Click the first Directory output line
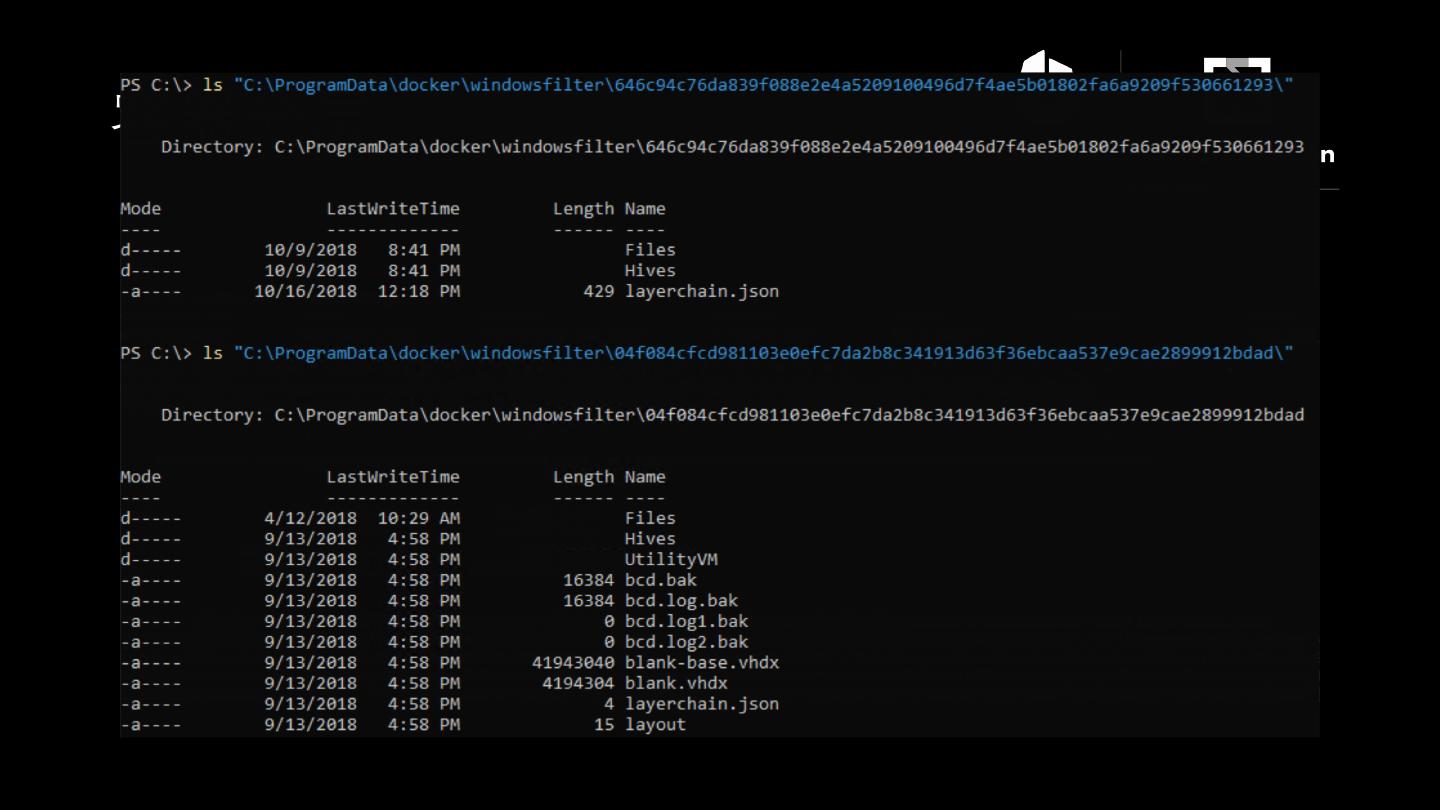The height and width of the screenshot is (810, 1440). 732,147
